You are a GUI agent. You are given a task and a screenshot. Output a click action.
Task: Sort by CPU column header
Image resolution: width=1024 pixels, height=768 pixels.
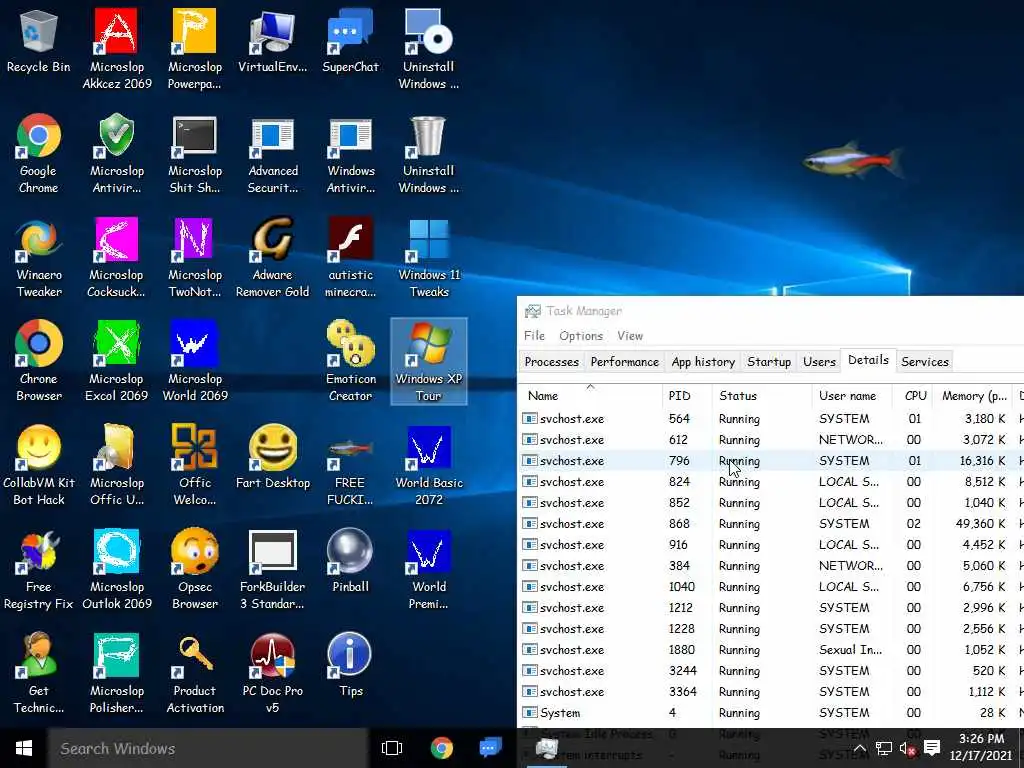point(914,396)
